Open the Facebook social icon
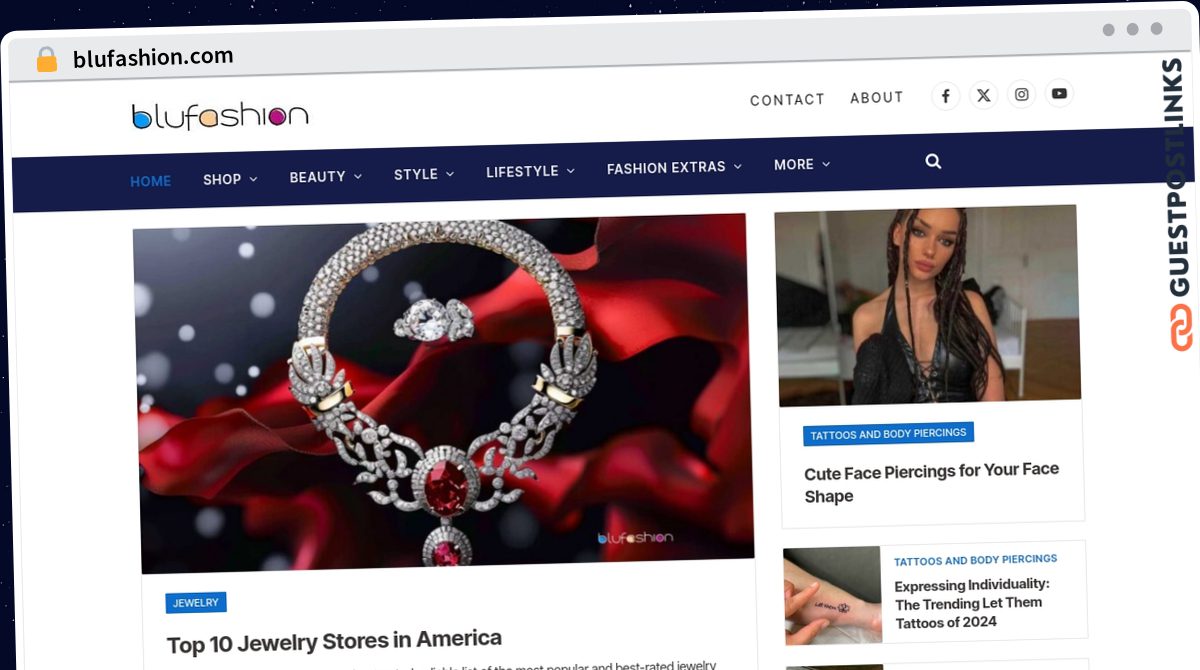The width and height of the screenshot is (1200, 670). (946, 96)
